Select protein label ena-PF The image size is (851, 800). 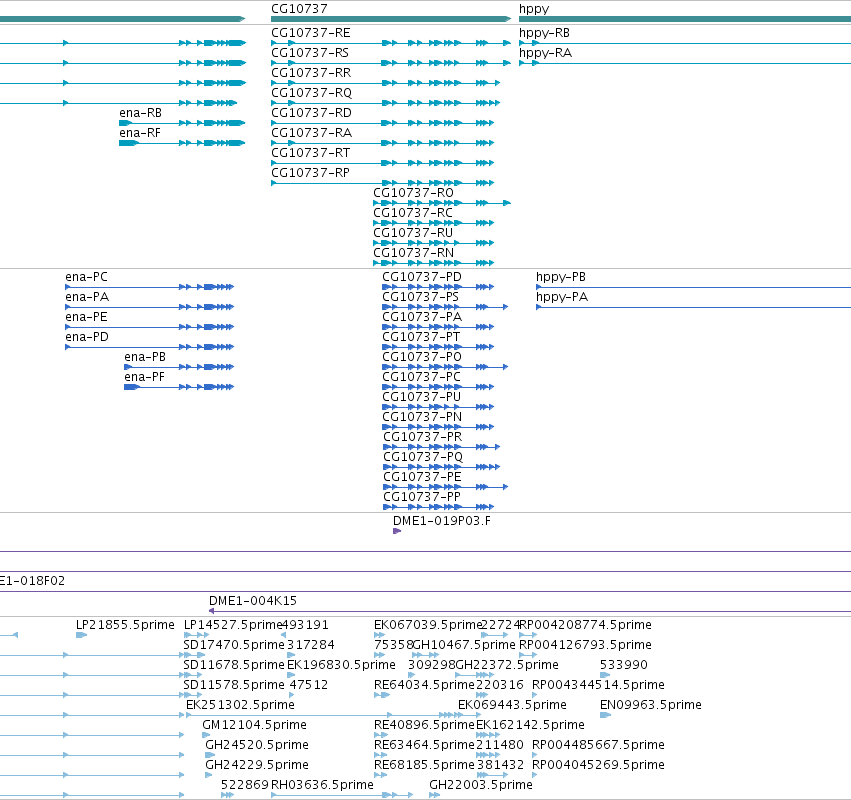coord(144,377)
